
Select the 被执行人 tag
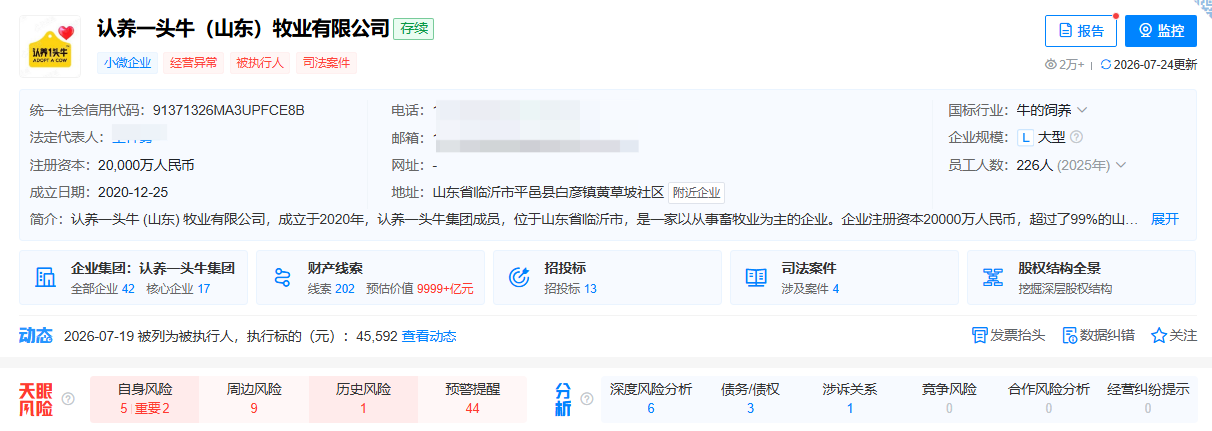point(260,62)
